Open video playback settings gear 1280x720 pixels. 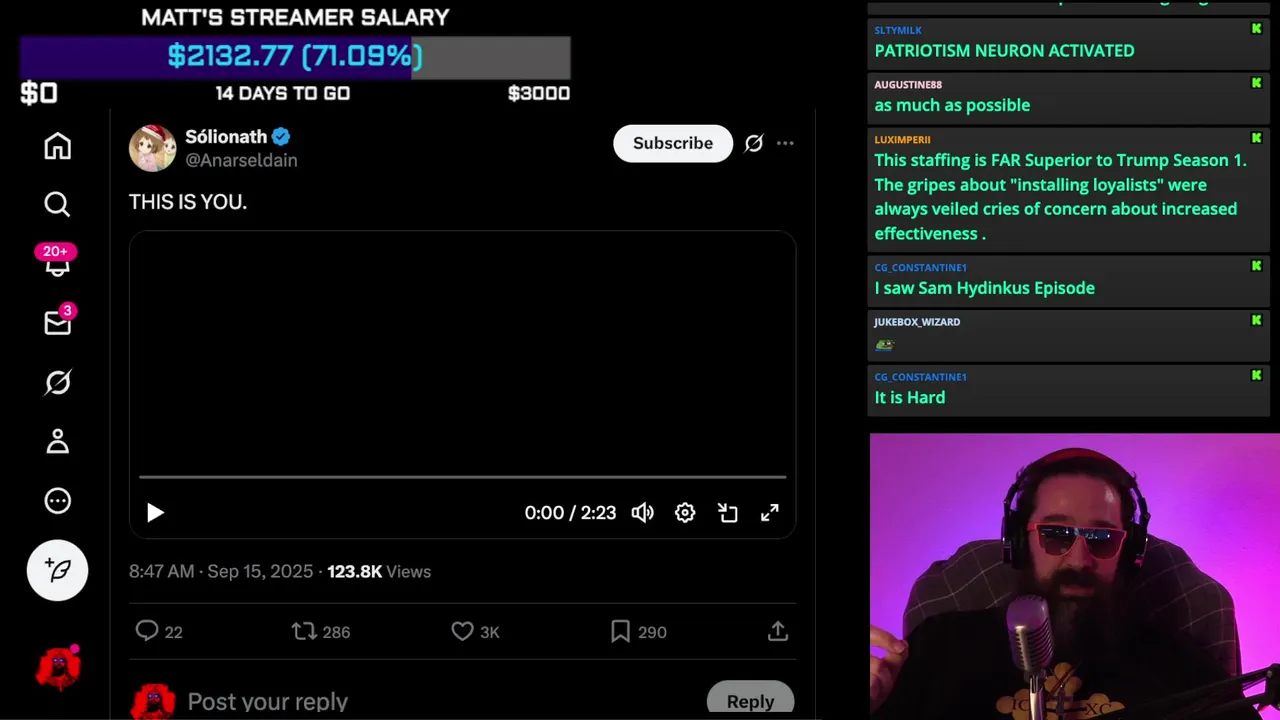pos(685,513)
